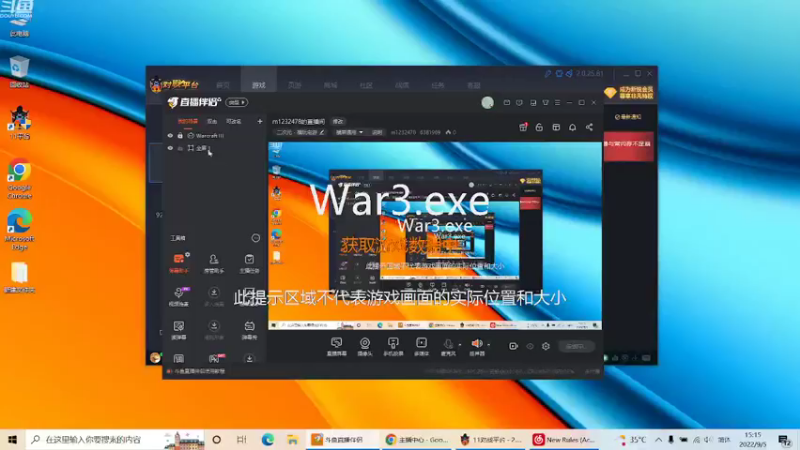Click the share icon above the preview
The width and height of the screenshot is (800, 450).
[x=589, y=127]
